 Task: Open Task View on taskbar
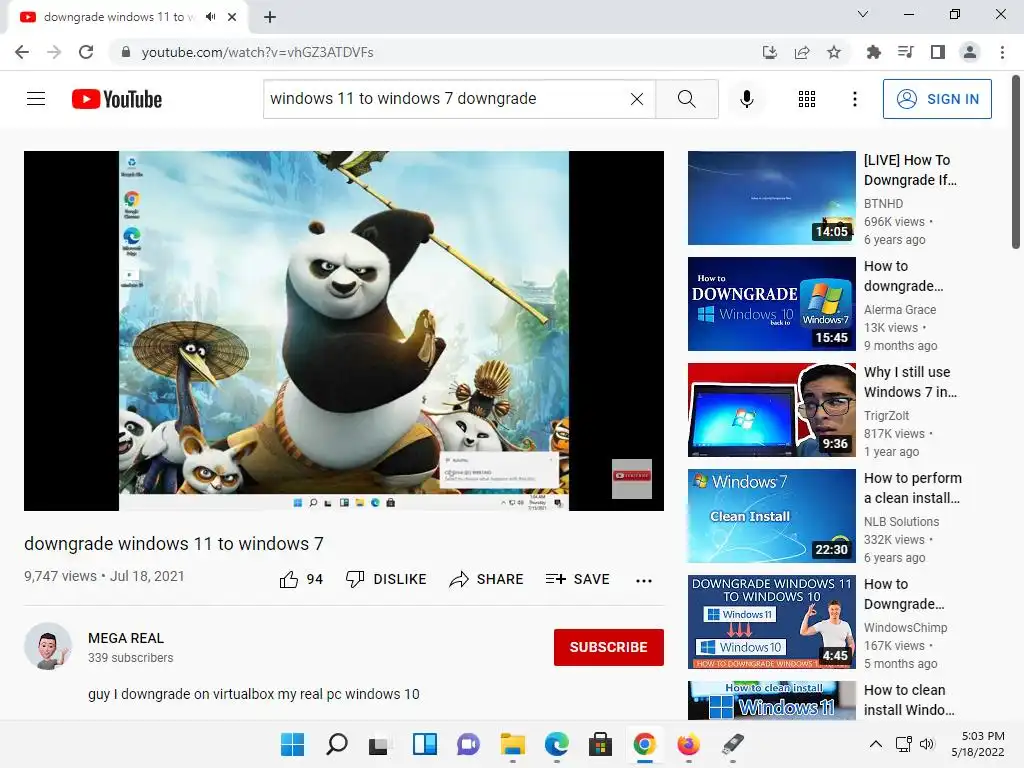pyautogui.click(x=379, y=744)
